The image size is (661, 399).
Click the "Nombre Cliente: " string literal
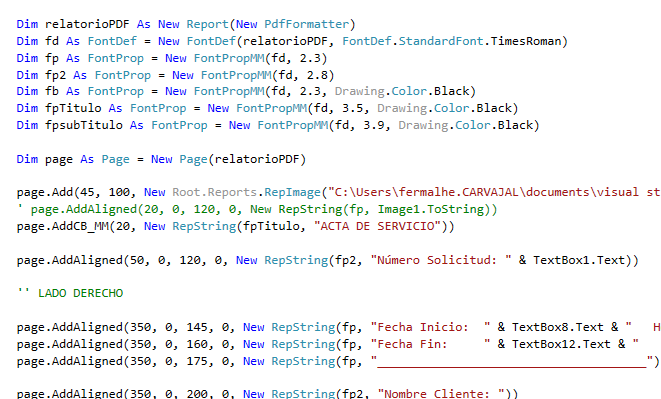(441, 394)
